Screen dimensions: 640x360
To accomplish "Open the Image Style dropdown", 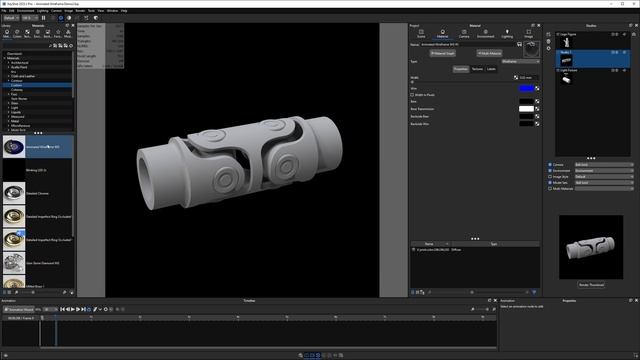I will click(604, 177).
